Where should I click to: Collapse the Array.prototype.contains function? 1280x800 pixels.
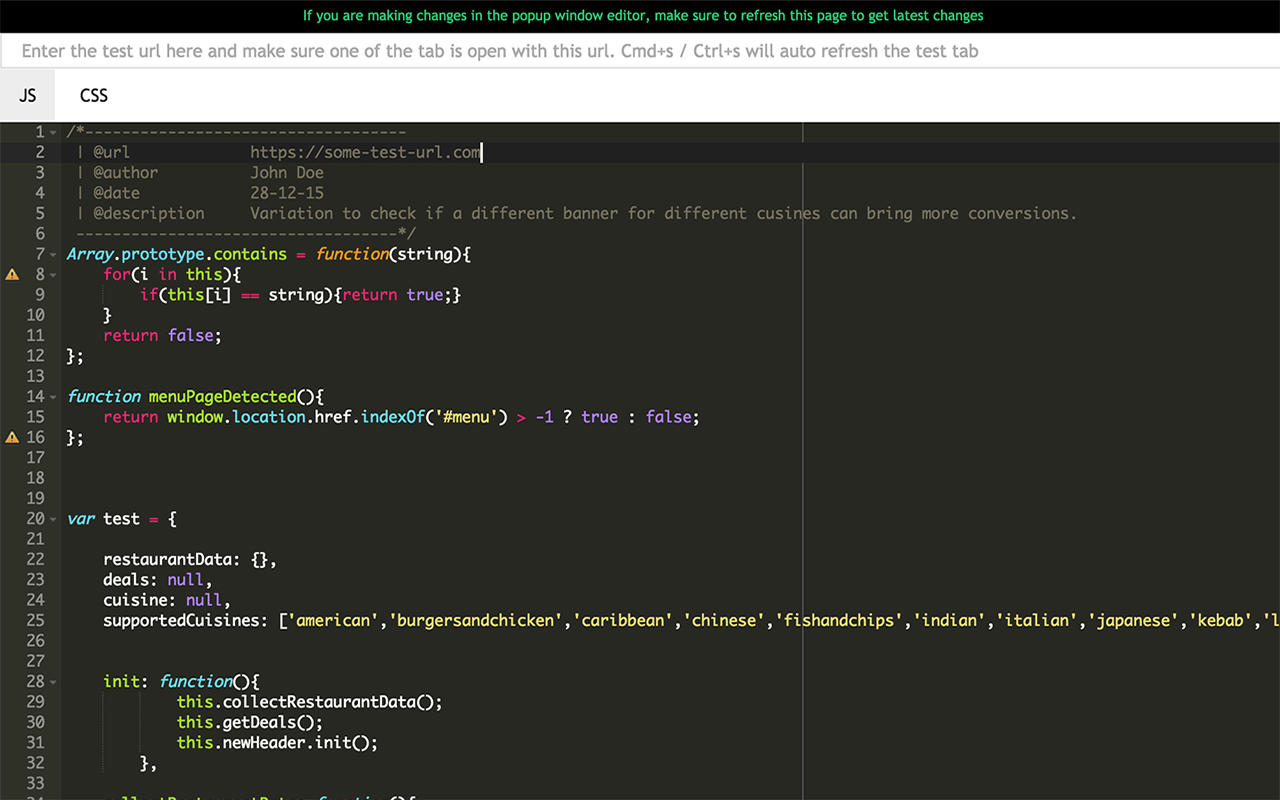(52, 253)
